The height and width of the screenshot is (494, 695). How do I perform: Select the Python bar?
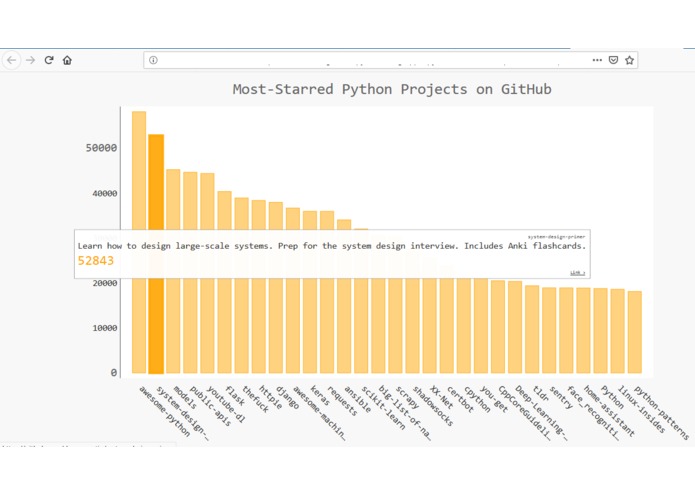[601, 331]
